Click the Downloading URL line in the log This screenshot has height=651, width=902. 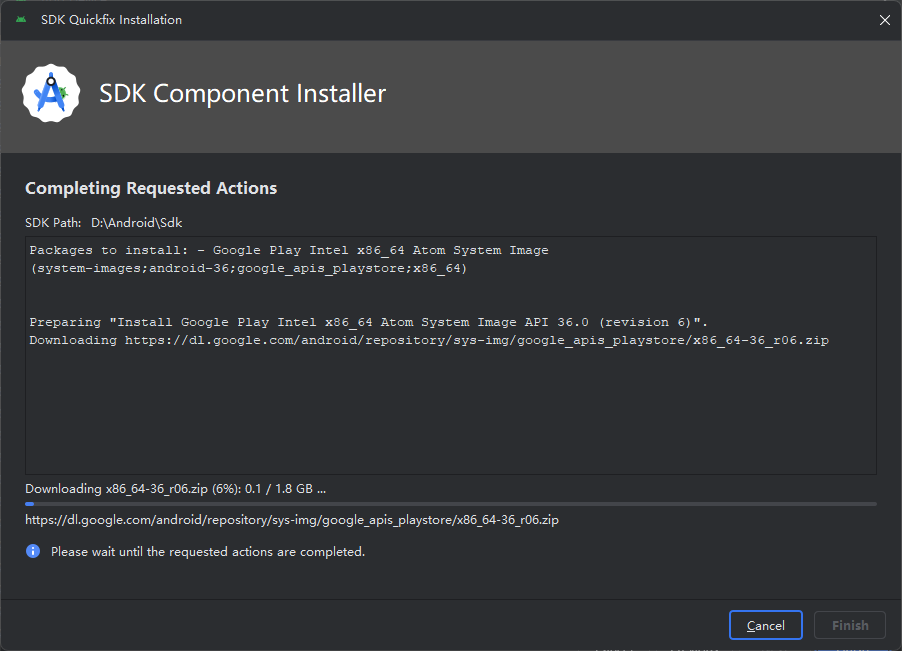[x=428, y=340]
